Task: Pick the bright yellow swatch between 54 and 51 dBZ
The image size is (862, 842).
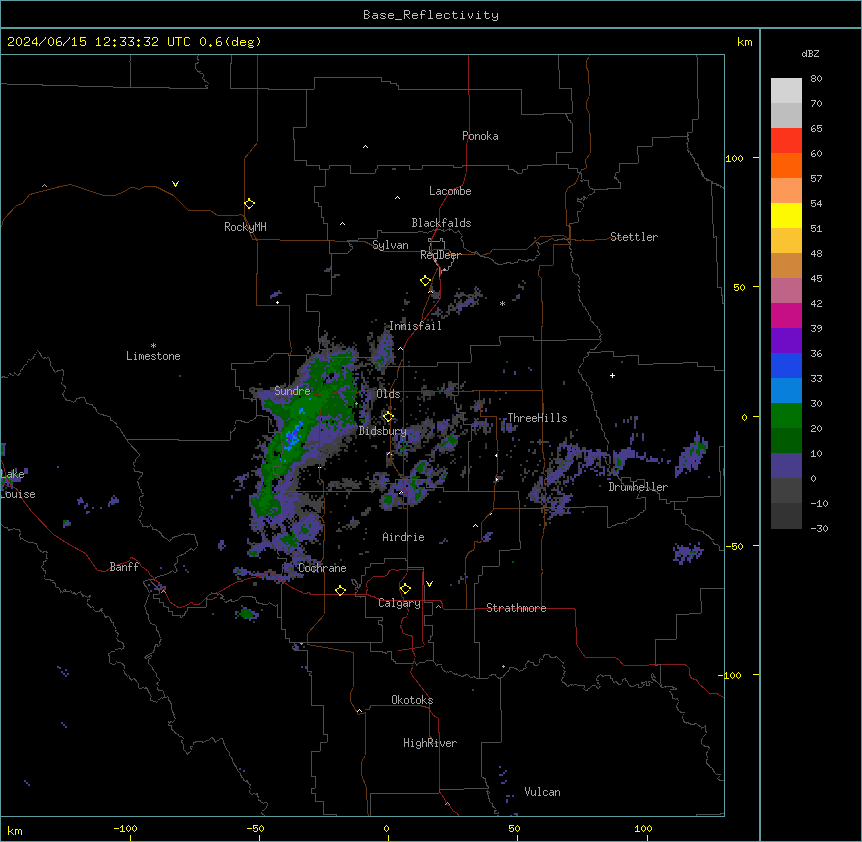Action: point(786,215)
